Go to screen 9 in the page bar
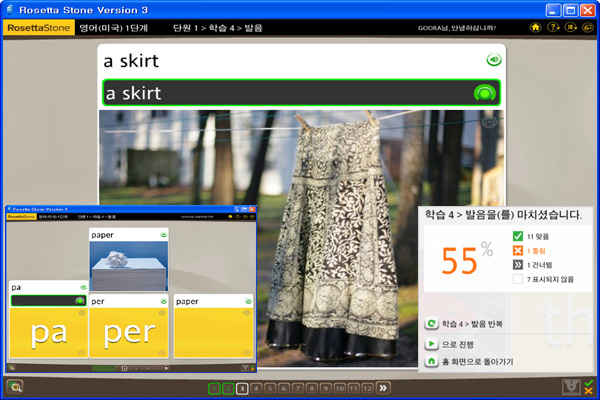This screenshot has width=600, height=400. [326, 389]
